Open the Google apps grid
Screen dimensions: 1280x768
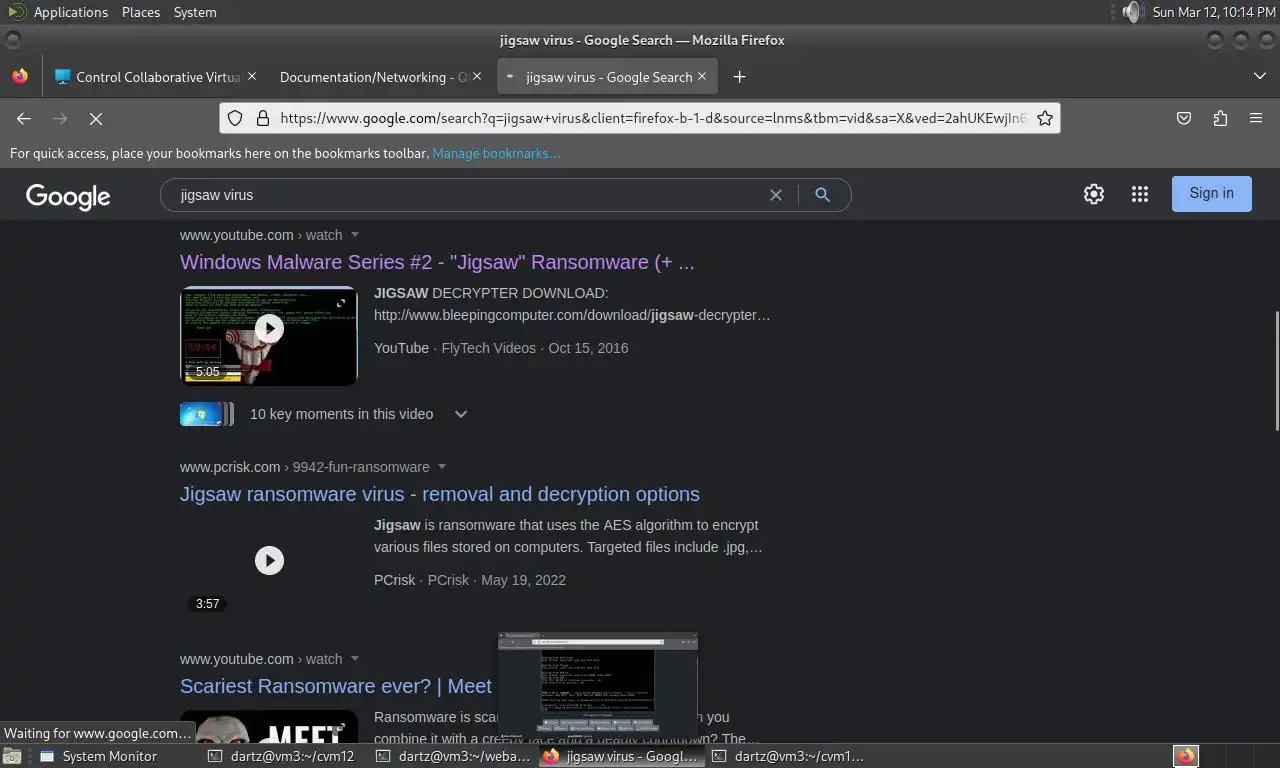click(x=1140, y=194)
